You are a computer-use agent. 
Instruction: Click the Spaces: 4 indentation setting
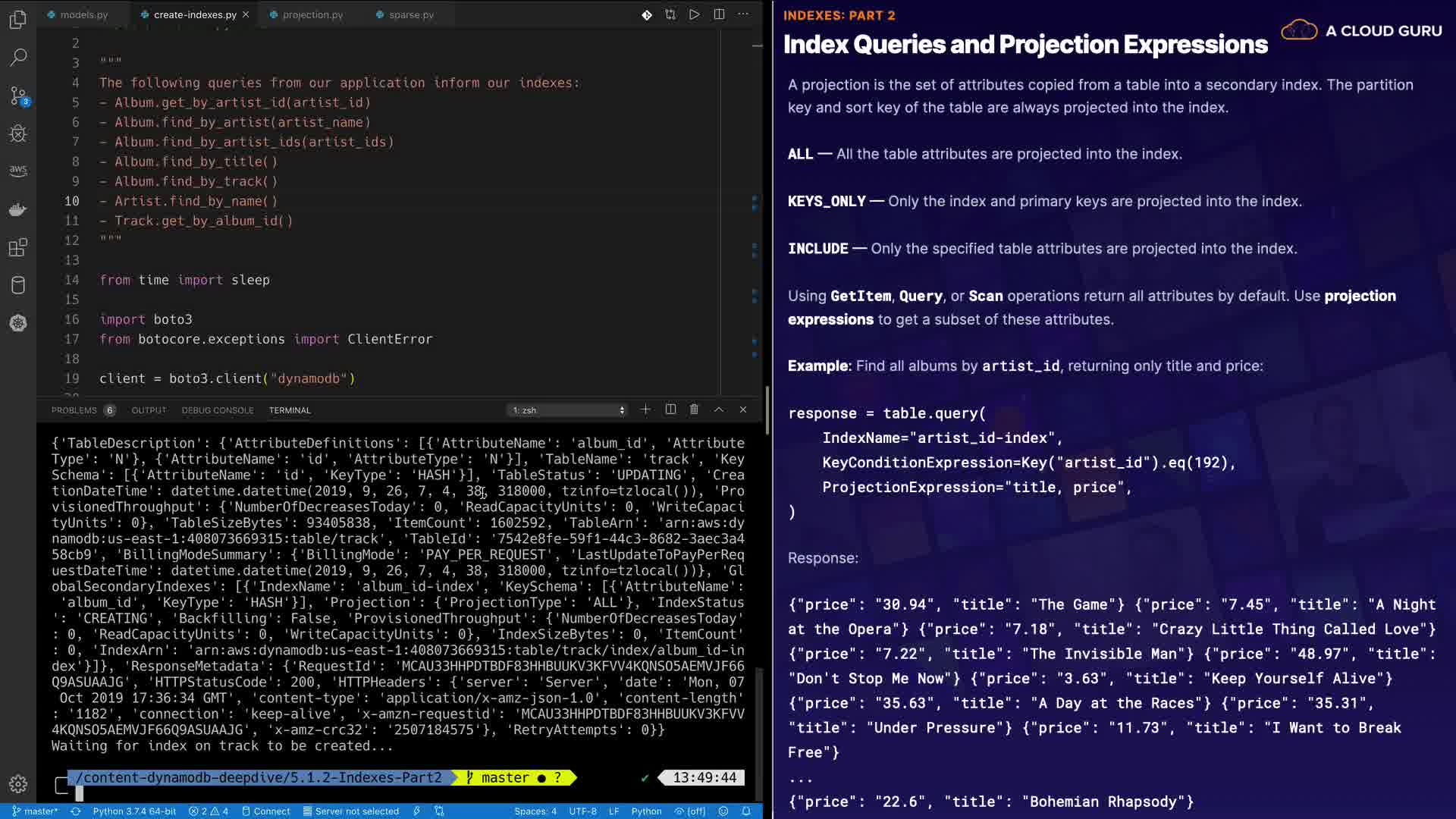(535, 811)
